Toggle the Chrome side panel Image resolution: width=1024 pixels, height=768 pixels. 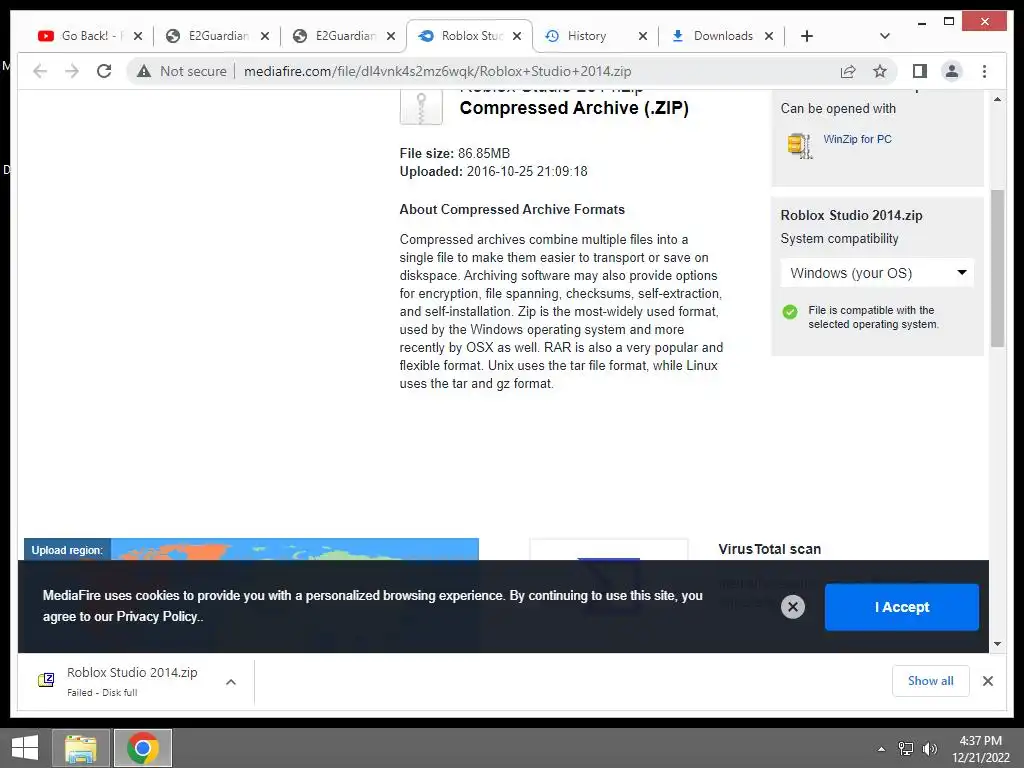[x=920, y=71]
